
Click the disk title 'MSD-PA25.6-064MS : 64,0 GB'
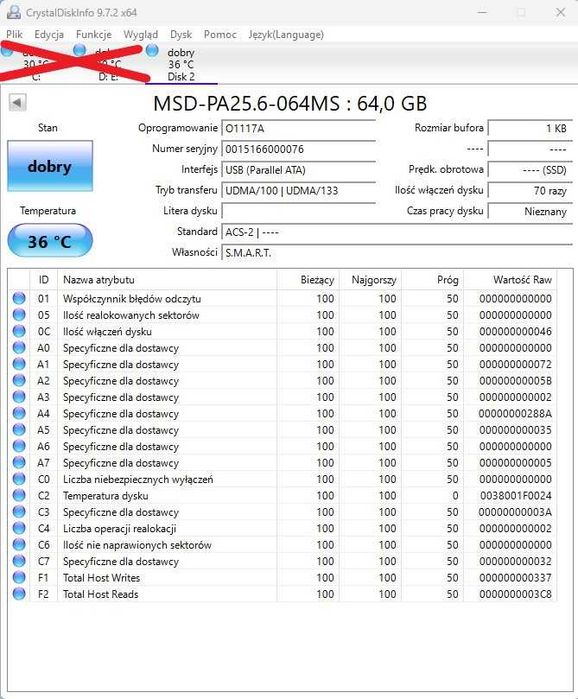(x=290, y=103)
